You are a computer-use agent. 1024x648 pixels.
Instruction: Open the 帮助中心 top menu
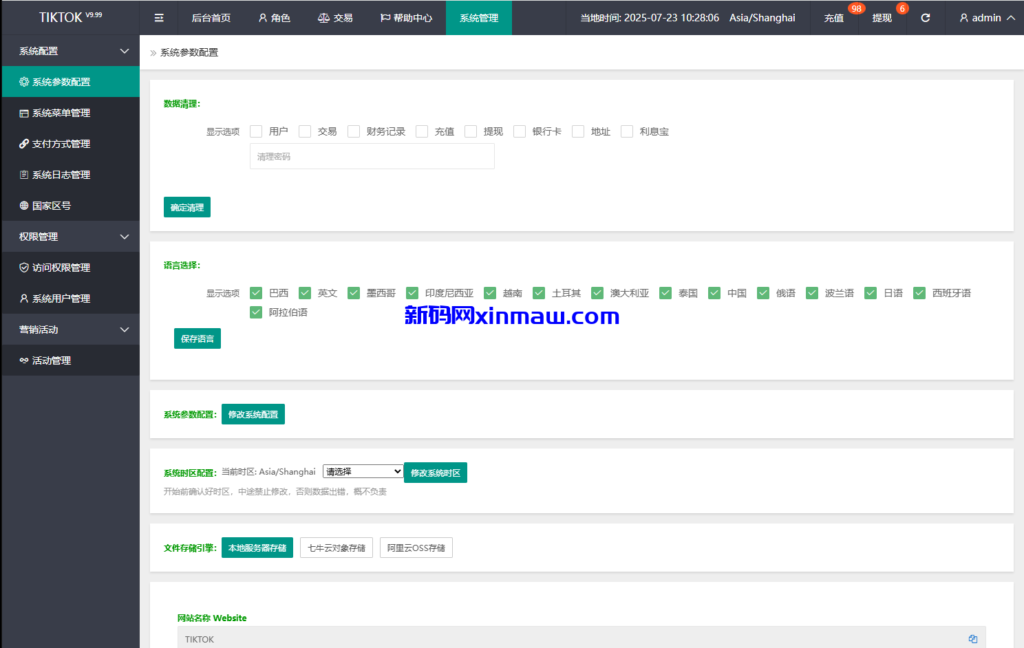(406, 18)
